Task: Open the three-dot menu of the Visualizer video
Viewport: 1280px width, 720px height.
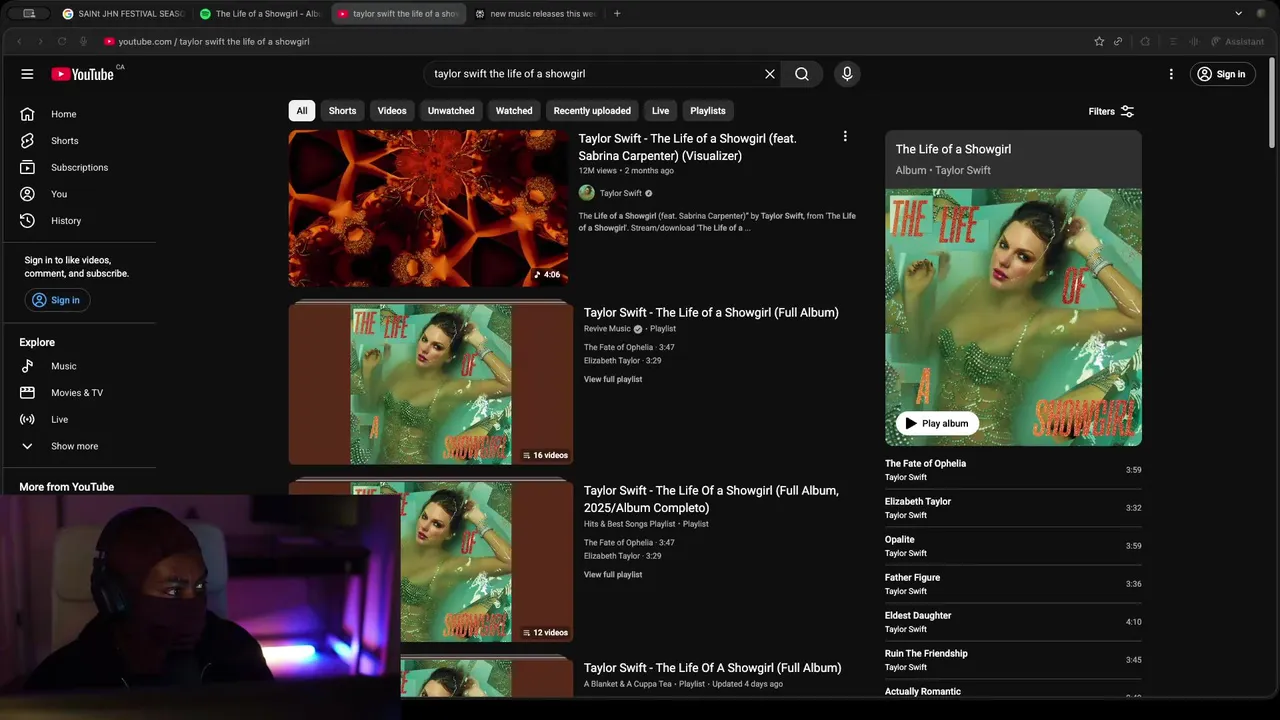Action: pos(845,137)
